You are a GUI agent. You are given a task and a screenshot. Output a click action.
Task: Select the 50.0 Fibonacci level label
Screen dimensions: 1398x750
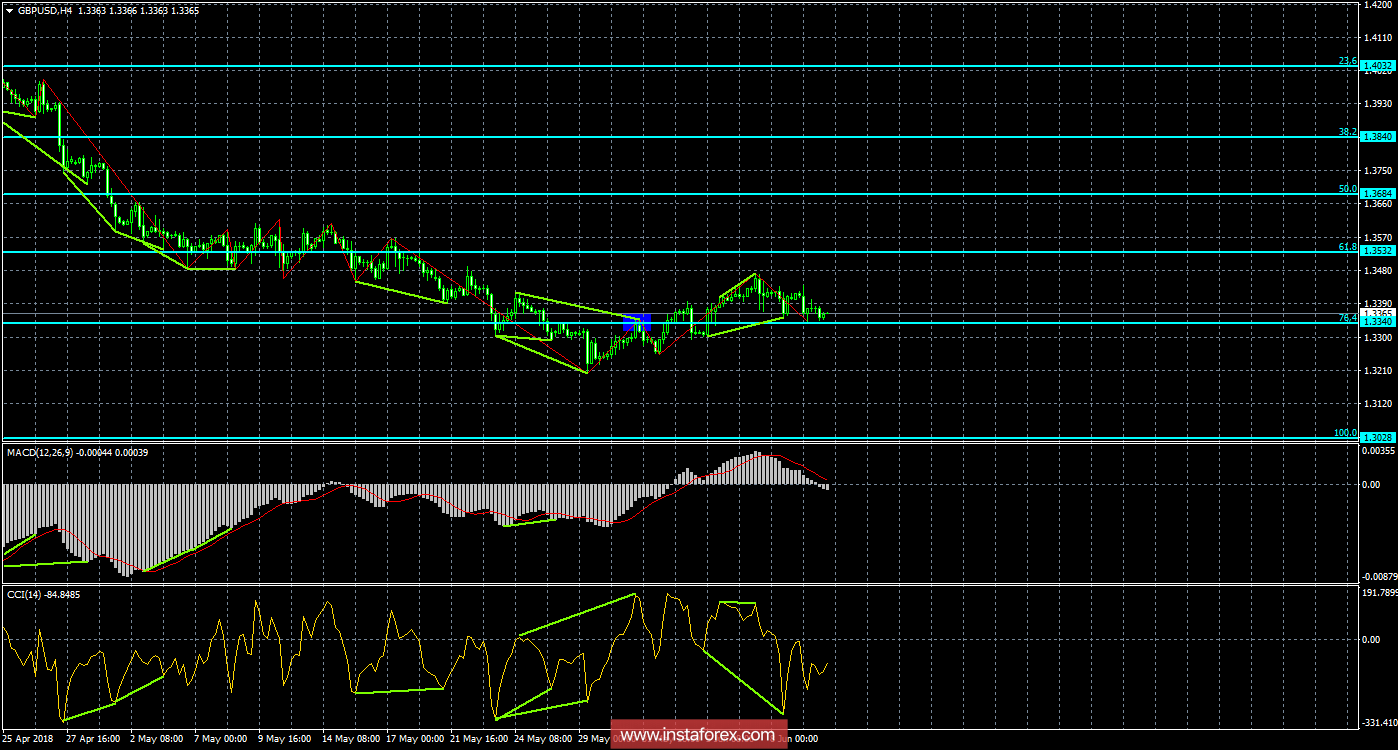[x=1347, y=189]
